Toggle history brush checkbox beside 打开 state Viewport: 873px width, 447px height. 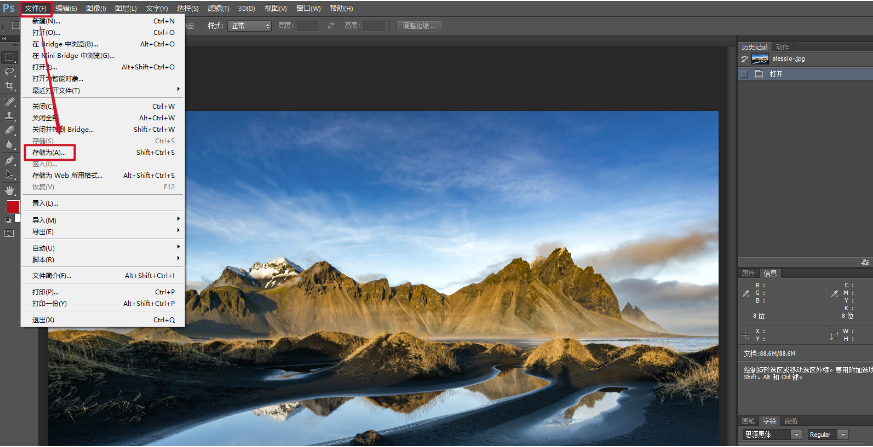(744, 74)
